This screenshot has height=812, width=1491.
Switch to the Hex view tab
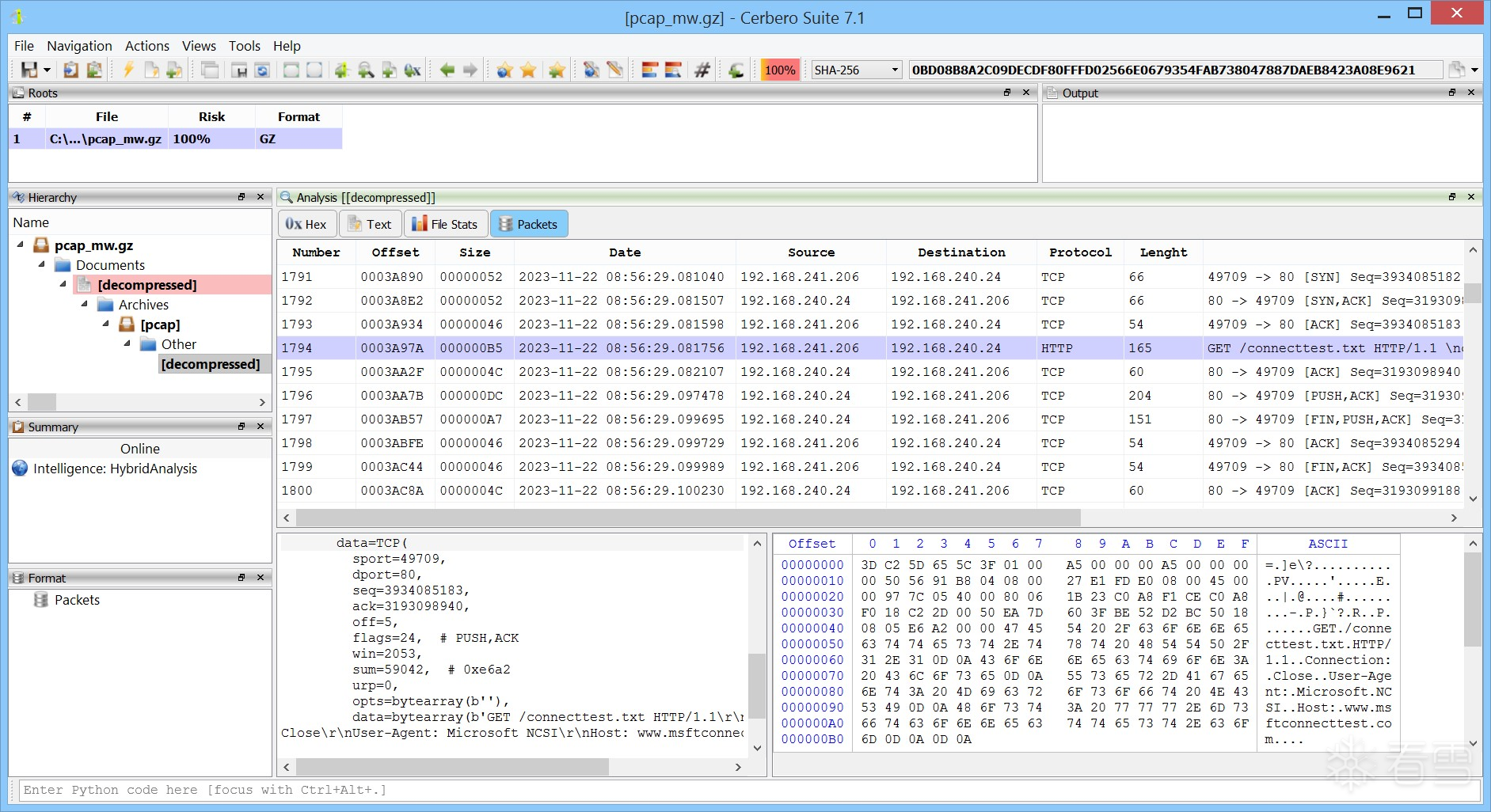pyautogui.click(x=306, y=225)
